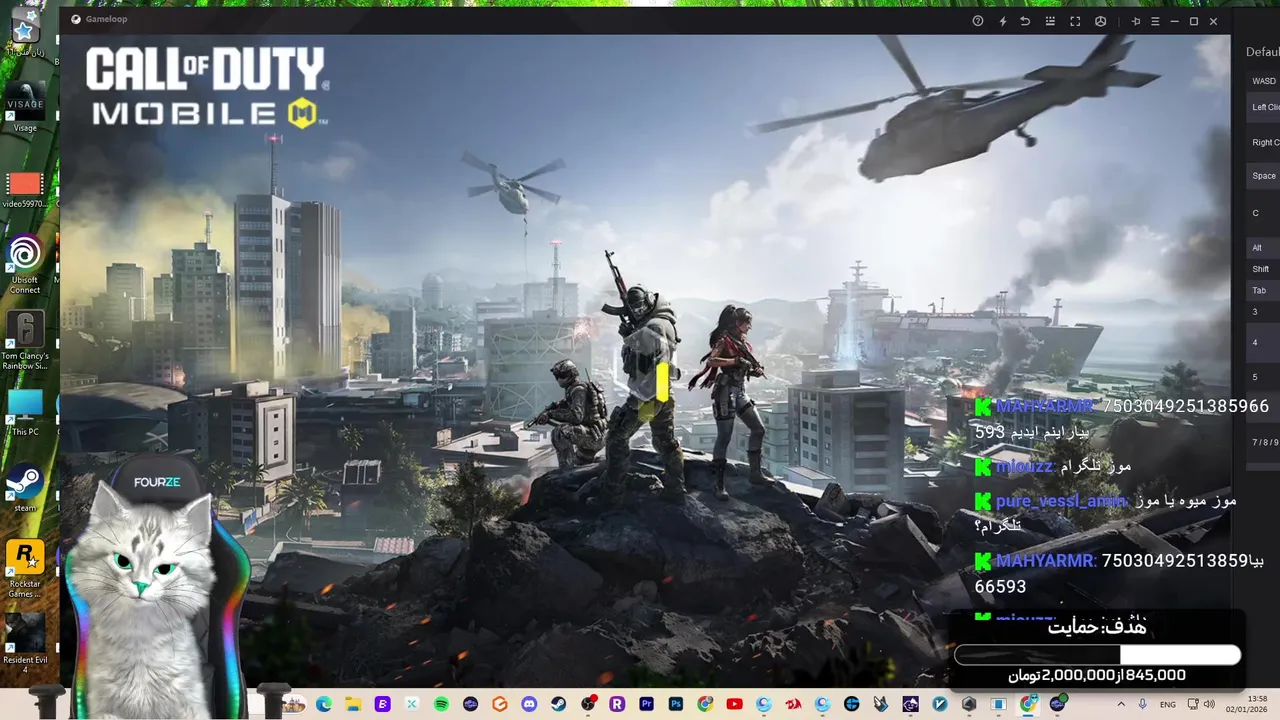Viewport: 1280px width, 720px height.
Task: Select the key 5 mapping row
Action: tap(1263, 377)
